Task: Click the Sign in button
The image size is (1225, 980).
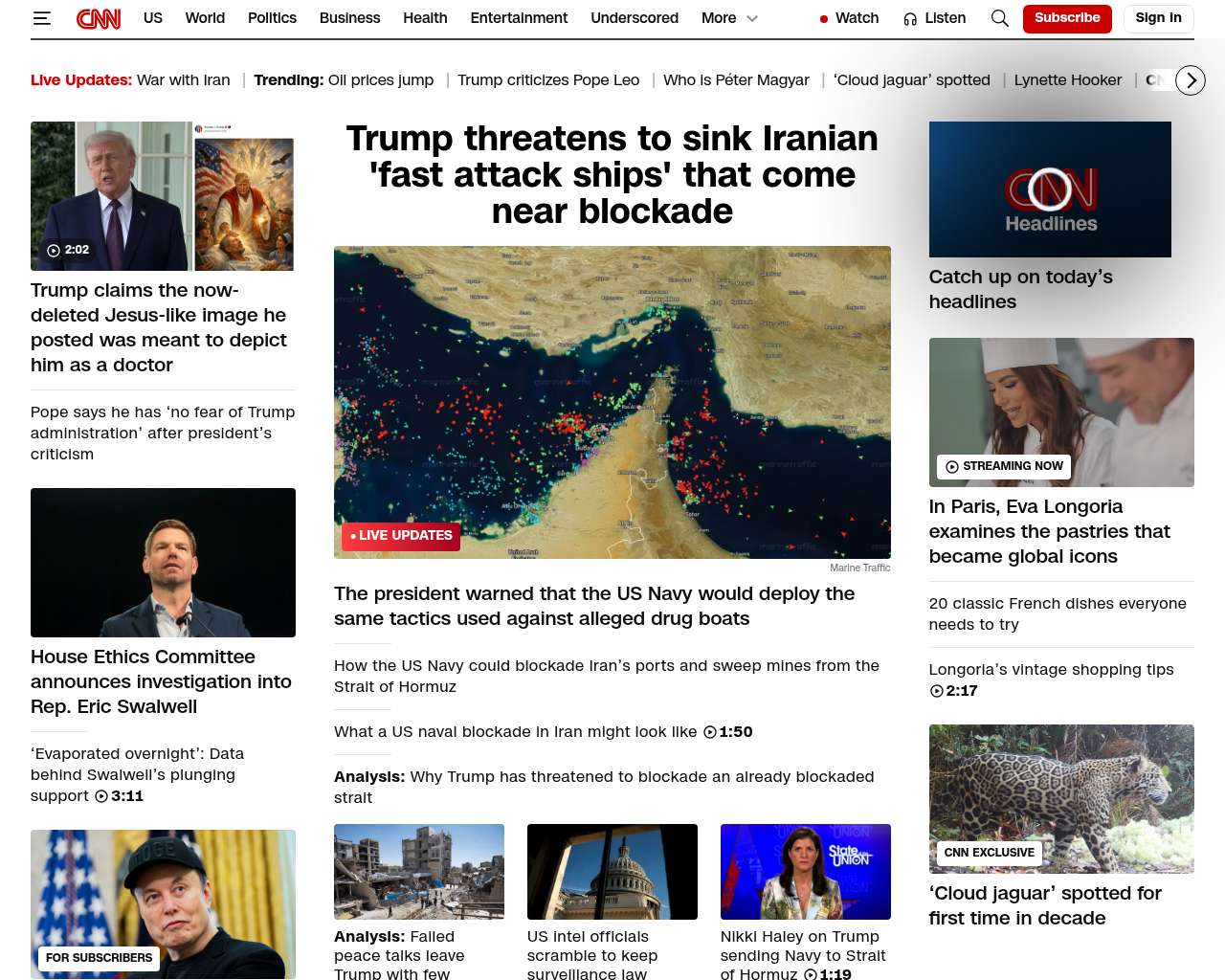Action: [1158, 18]
